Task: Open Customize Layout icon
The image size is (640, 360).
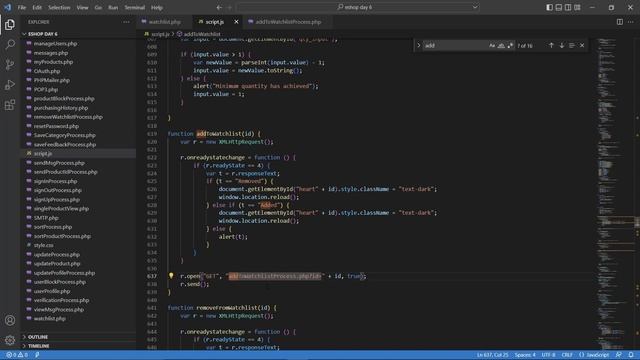Action: click(x=578, y=7)
